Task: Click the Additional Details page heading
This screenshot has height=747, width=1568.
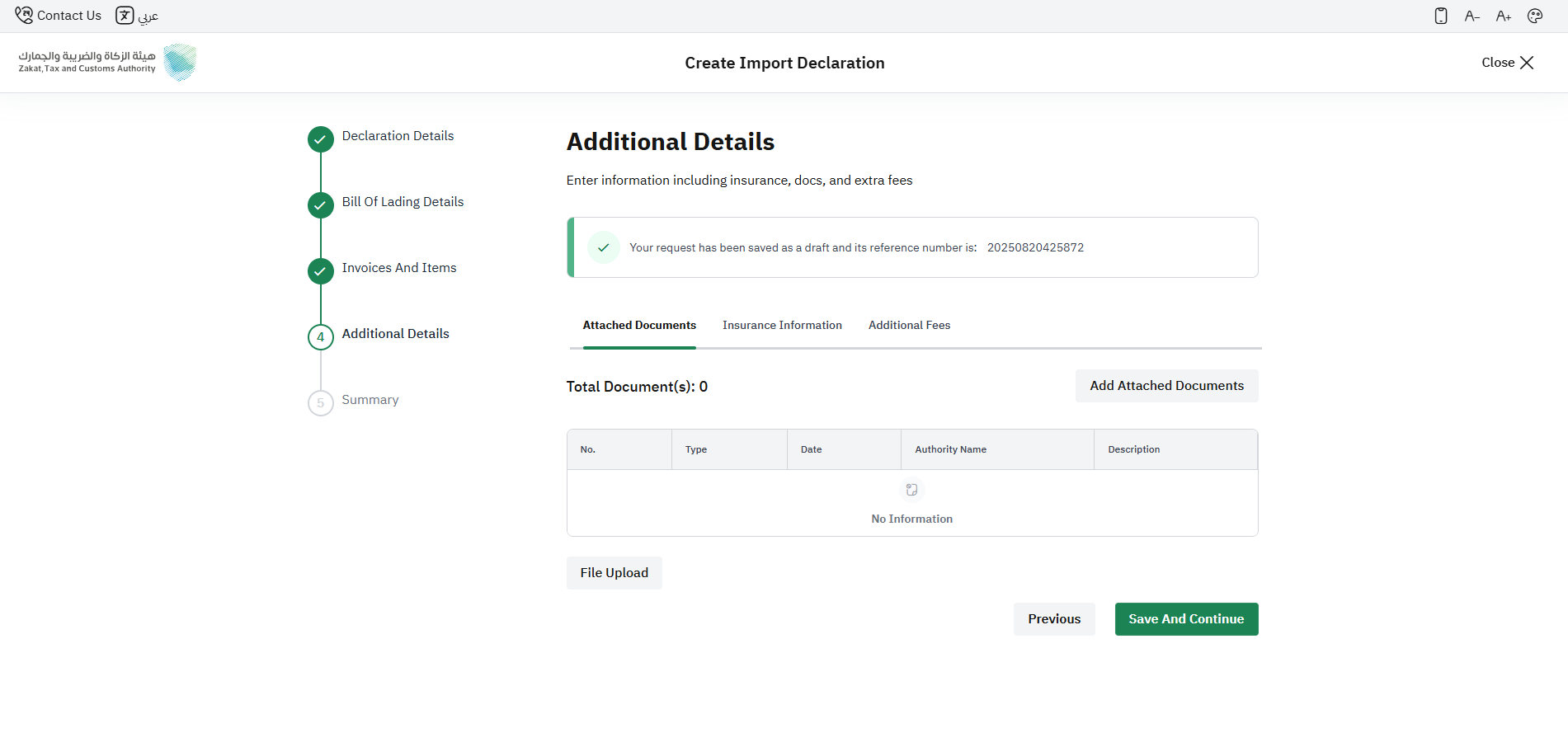Action: point(671,142)
